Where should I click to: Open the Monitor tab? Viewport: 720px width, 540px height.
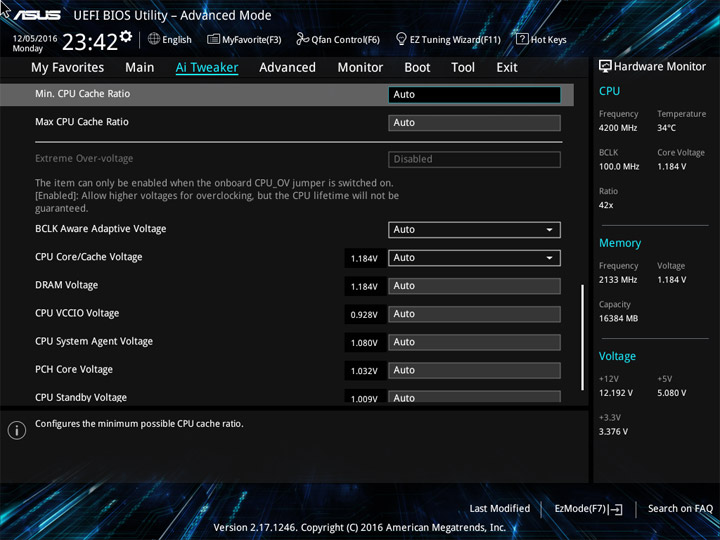360,68
